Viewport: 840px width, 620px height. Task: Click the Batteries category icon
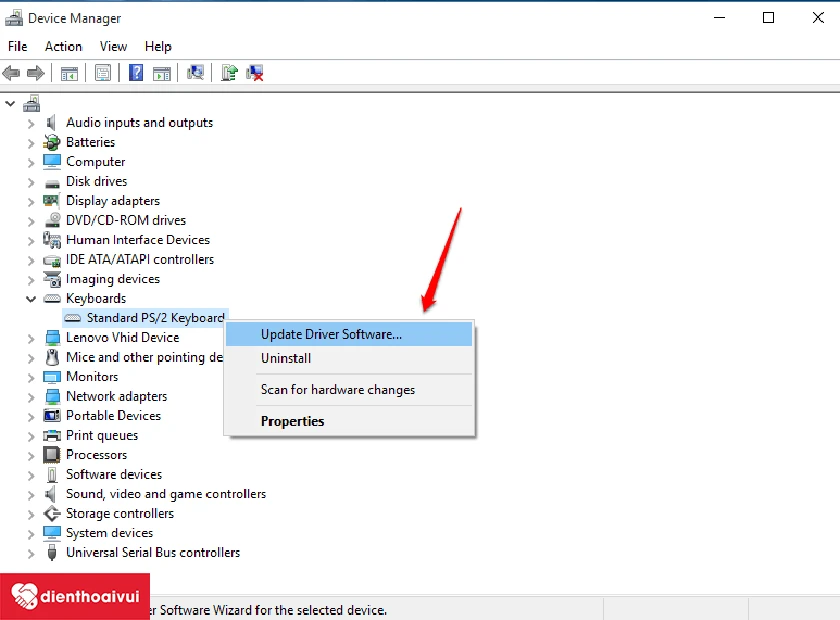pos(52,143)
